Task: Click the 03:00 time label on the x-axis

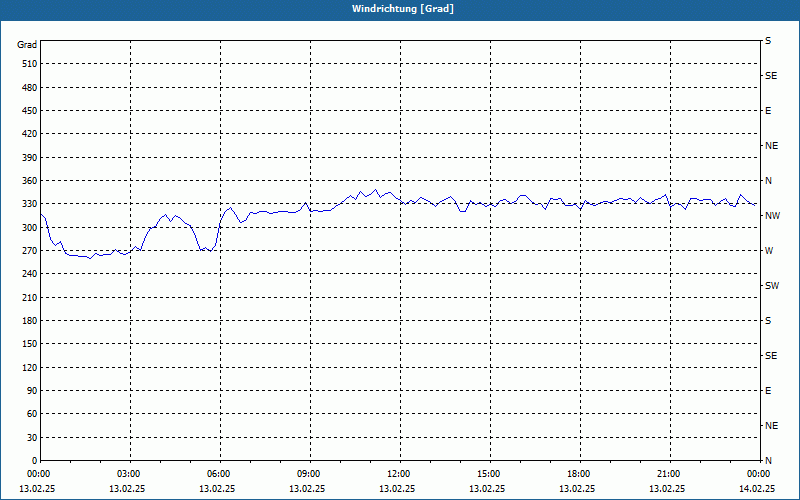Action: point(131,474)
